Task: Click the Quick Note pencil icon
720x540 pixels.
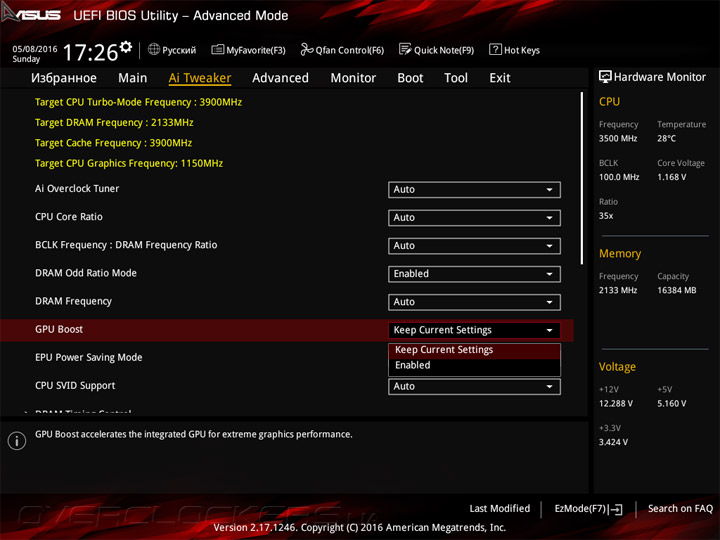Action: pos(405,49)
